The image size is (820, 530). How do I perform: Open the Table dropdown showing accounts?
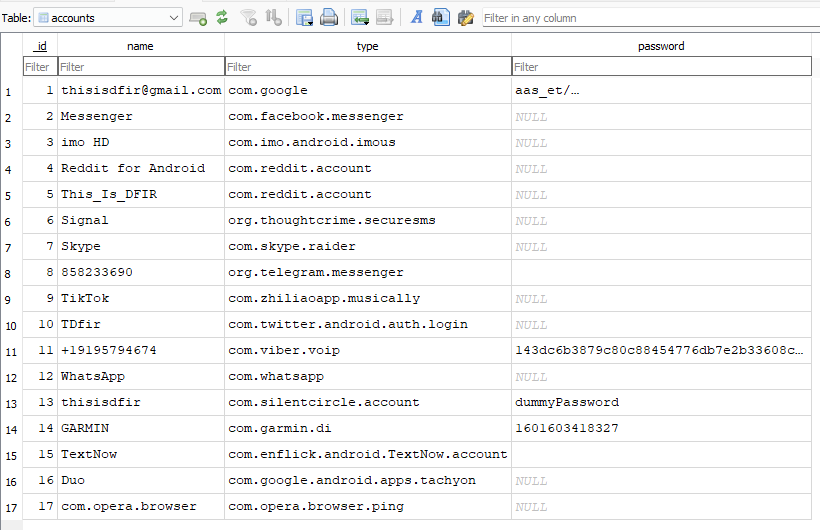pyautogui.click(x=108, y=18)
